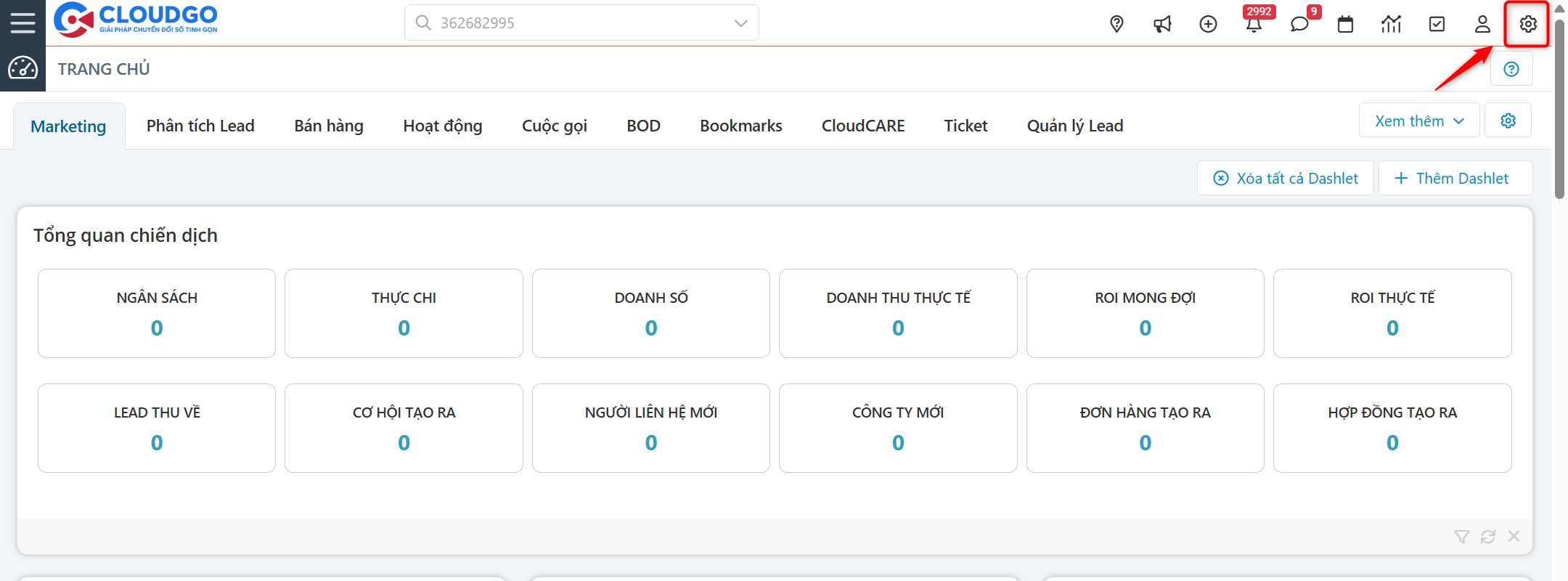Expand the global search dropdown arrow
The height and width of the screenshot is (581, 1568).
[740, 23]
